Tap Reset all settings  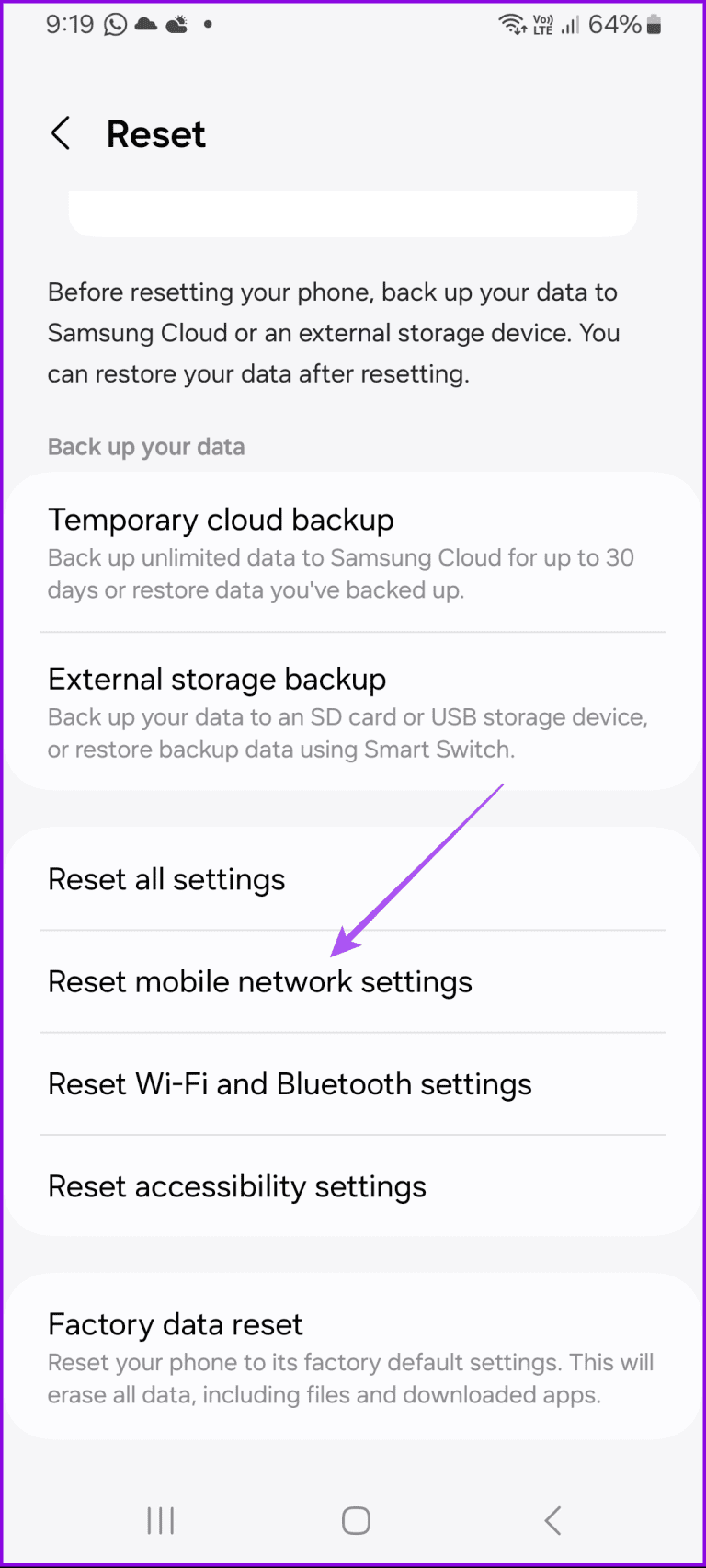[x=166, y=878]
